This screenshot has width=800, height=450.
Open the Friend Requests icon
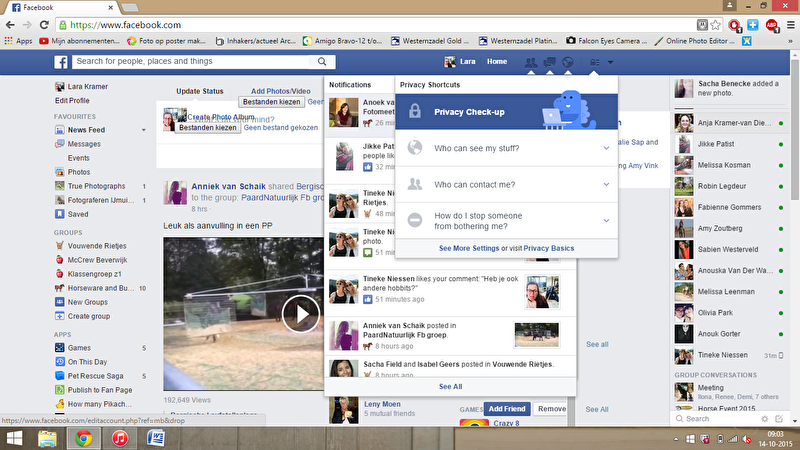tap(530, 62)
